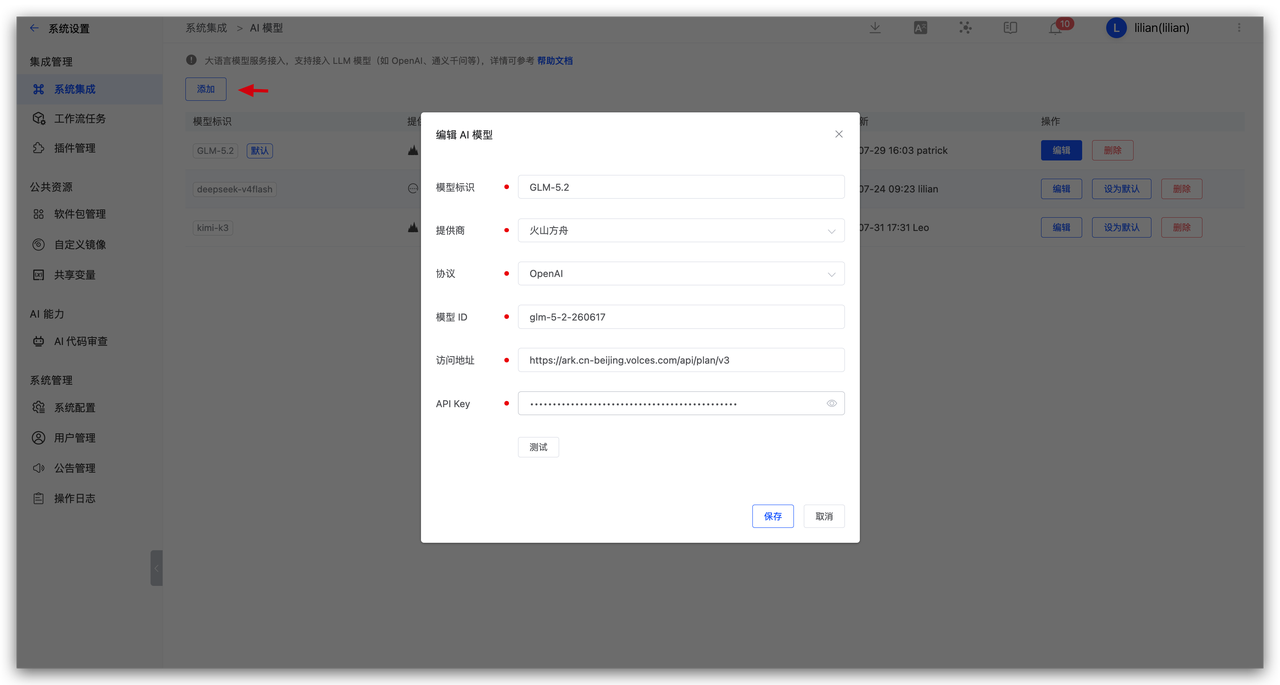Click the user avatar L icon
This screenshot has width=1280, height=685.
click(x=1116, y=28)
